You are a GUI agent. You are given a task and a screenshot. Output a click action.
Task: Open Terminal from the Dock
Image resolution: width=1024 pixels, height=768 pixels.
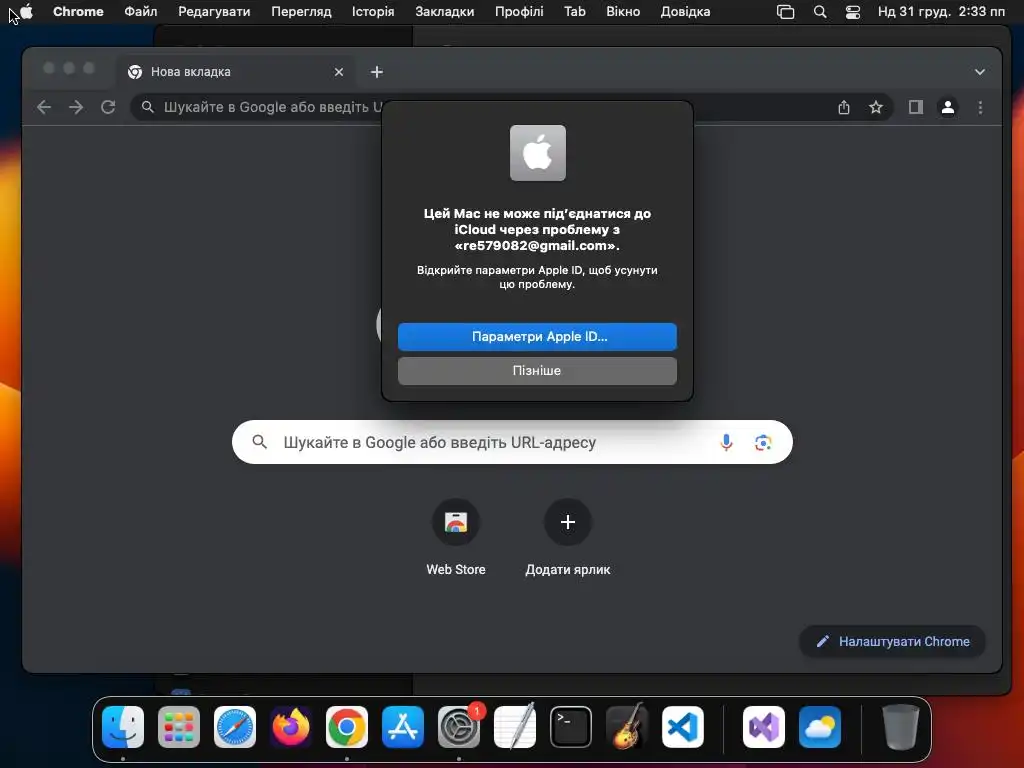point(571,727)
